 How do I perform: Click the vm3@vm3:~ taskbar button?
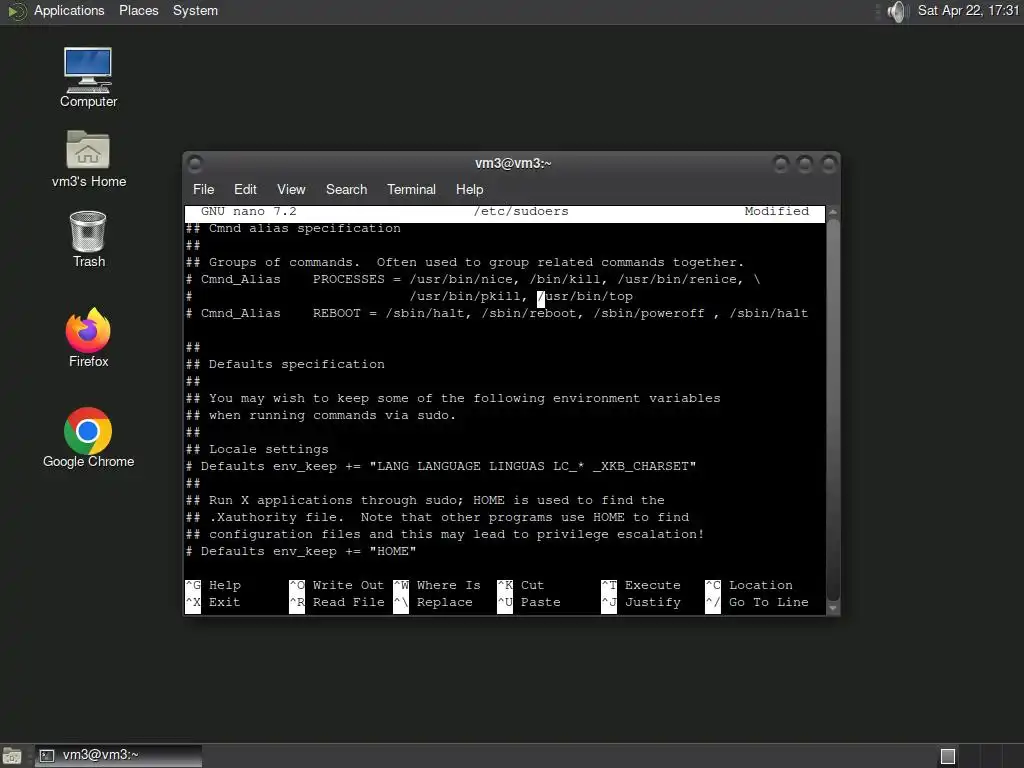coord(119,756)
